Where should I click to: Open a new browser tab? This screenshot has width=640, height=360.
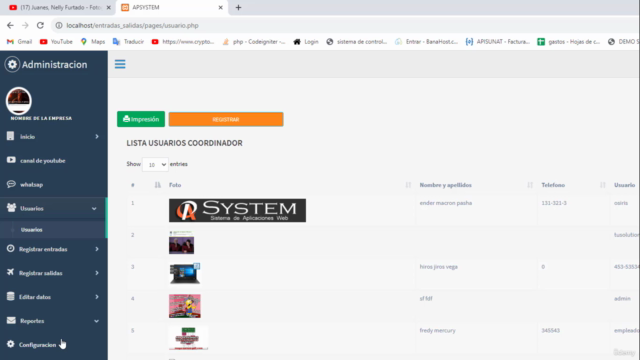click(238, 7)
